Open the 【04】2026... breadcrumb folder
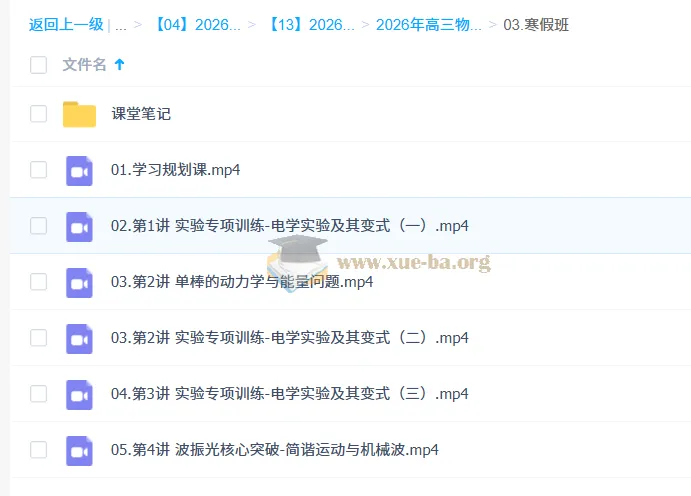Image resolution: width=691 pixels, height=496 pixels. [x=197, y=25]
